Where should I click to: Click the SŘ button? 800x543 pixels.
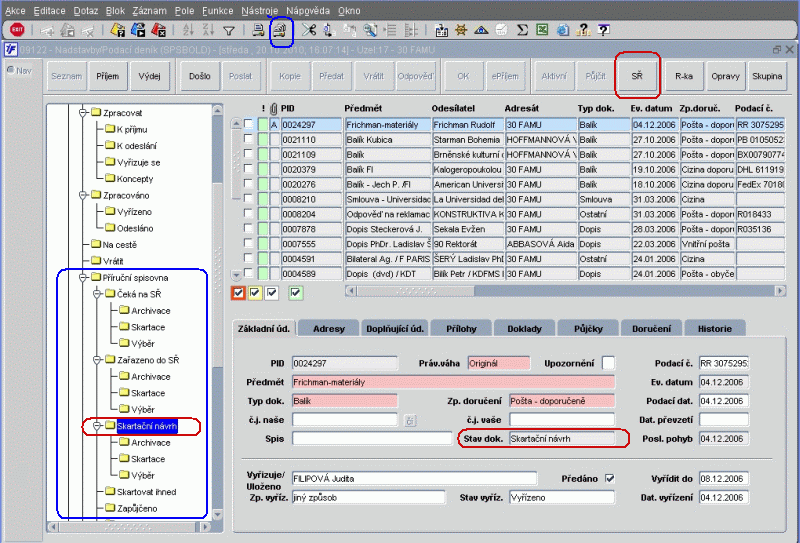pyautogui.click(x=637, y=76)
